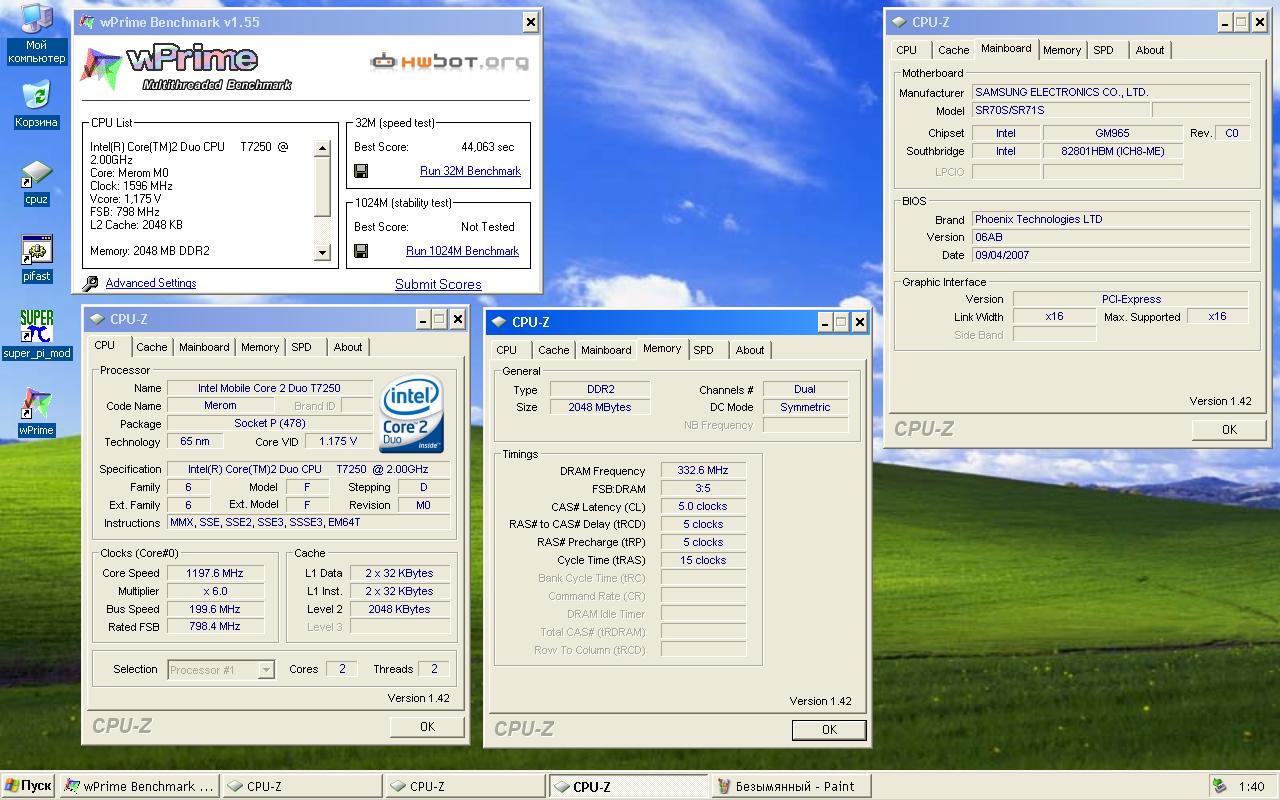This screenshot has width=1280, height=800.
Task: Run the 1024M Benchmark
Action: click(462, 251)
